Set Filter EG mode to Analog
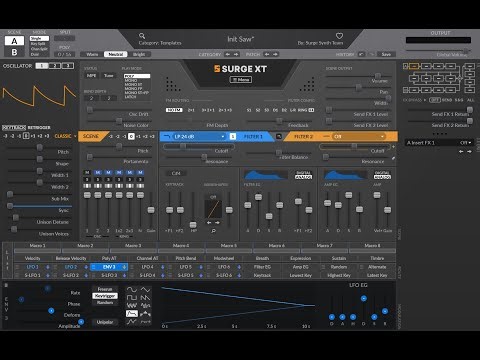This screenshot has width=480, height=360. click(304, 177)
